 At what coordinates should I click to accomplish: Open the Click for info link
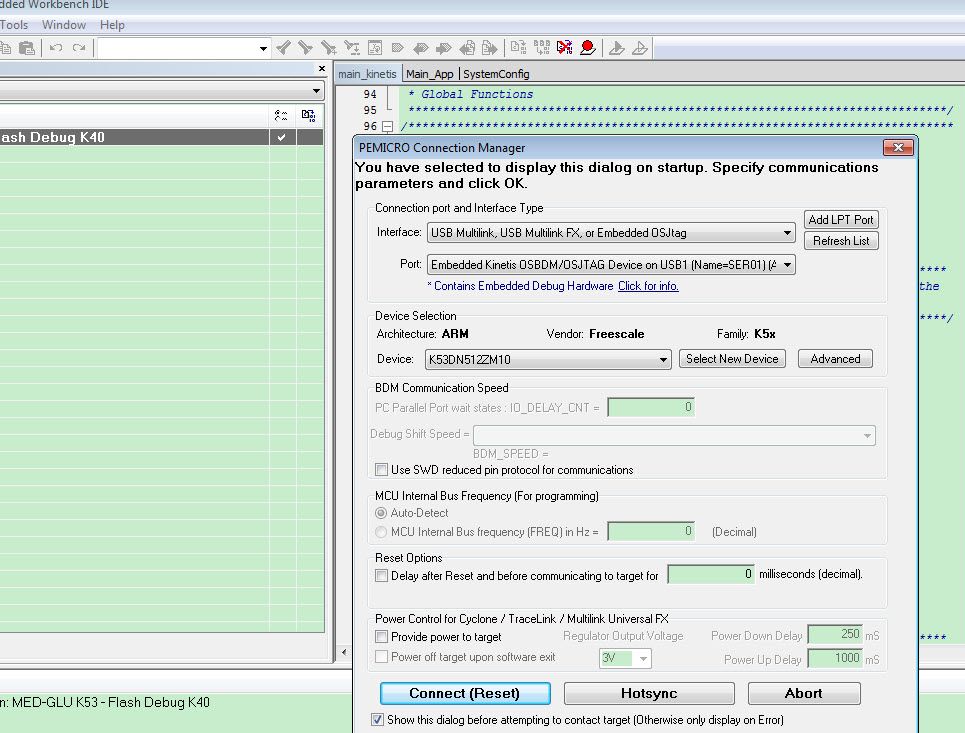click(x=648, y=286)
